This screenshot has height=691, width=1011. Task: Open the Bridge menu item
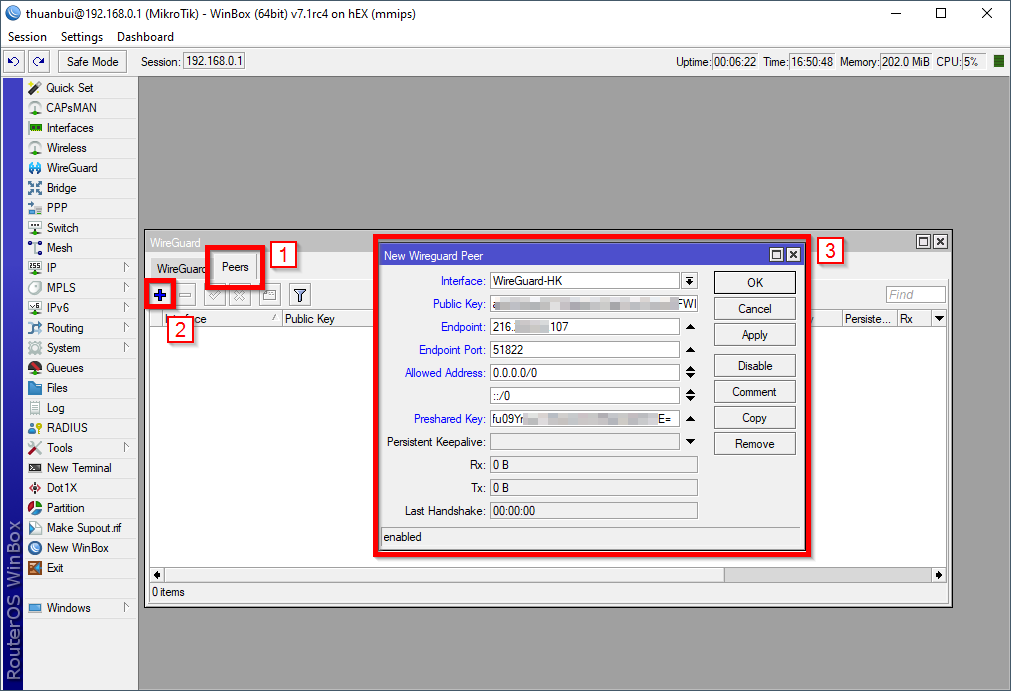[61, 188]
